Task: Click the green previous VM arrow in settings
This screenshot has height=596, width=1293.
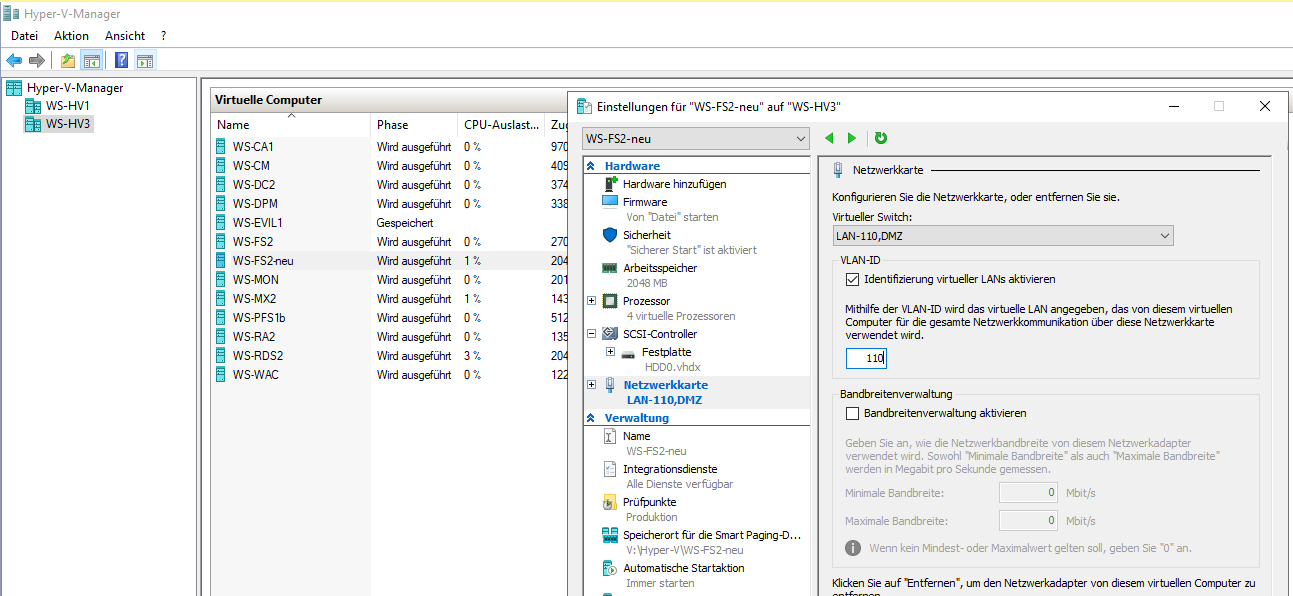Action: 829,138
